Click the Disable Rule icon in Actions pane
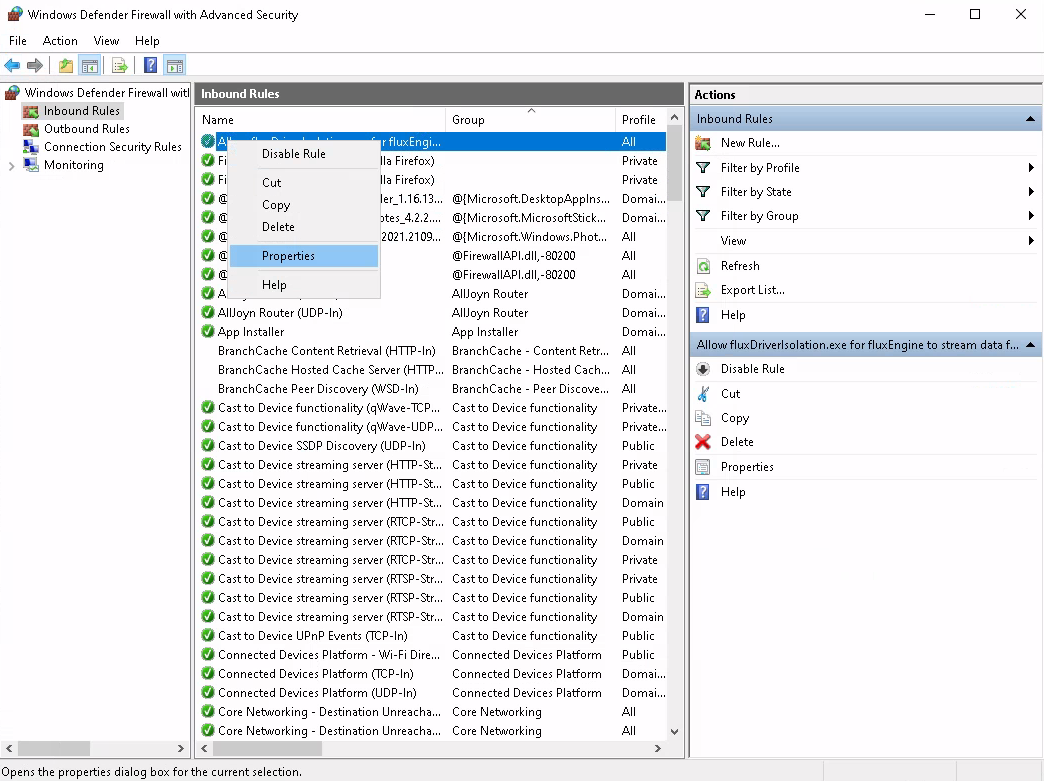The height and width of the screenshot is (781, 1044). coord(702,369)
